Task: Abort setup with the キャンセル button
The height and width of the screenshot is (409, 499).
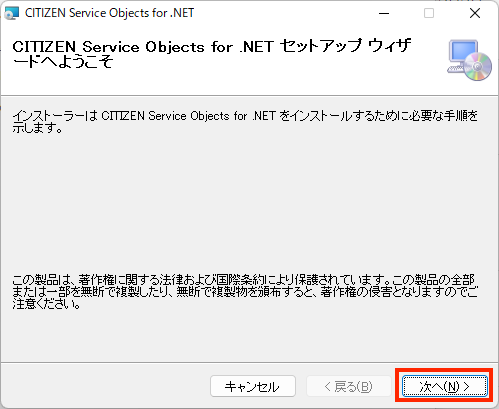Action: pos(253,386)
